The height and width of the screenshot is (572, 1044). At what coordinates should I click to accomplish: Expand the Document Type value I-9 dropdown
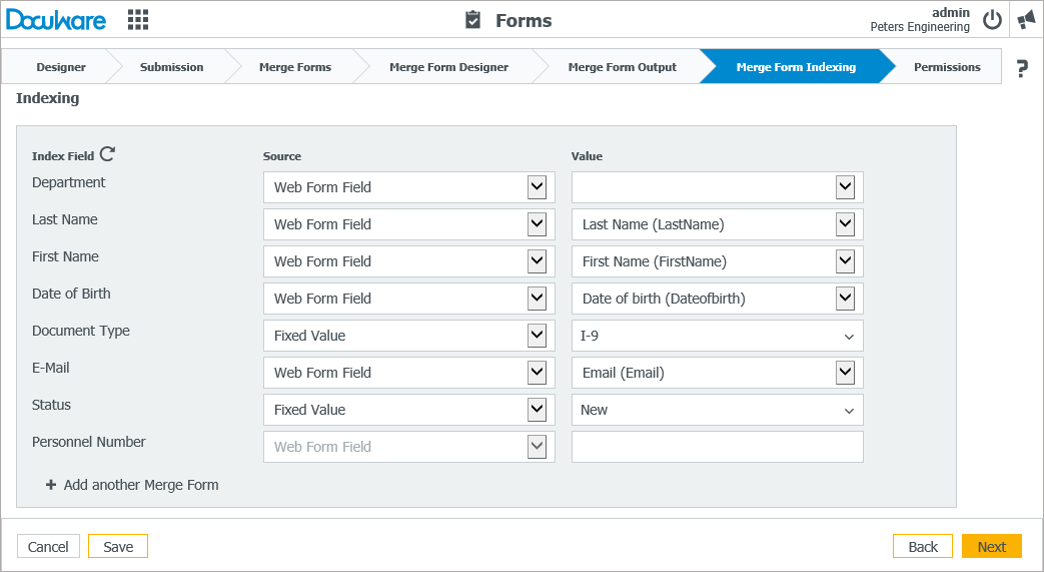click(849, 336)
